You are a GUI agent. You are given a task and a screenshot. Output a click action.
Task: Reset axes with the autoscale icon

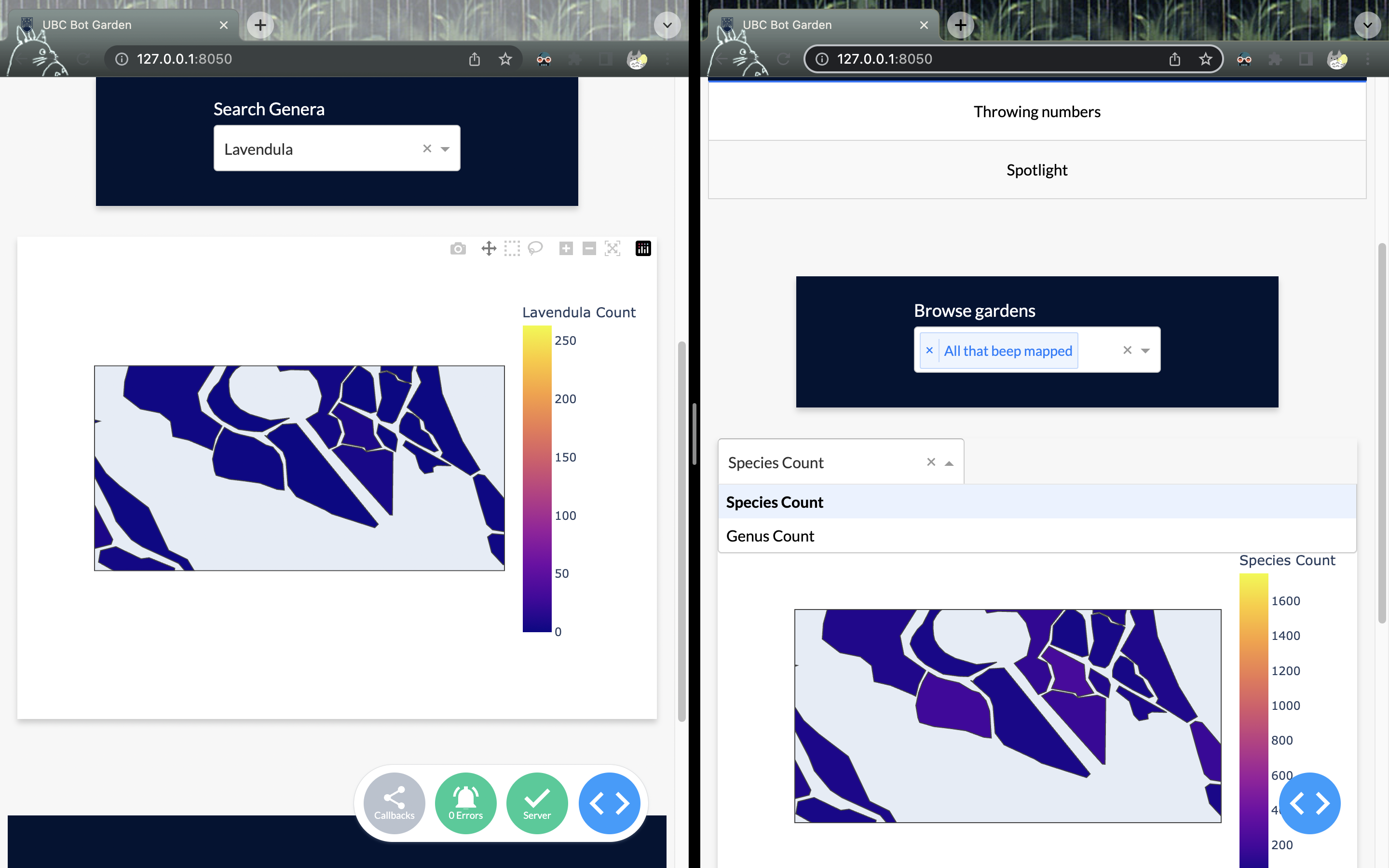613,248
